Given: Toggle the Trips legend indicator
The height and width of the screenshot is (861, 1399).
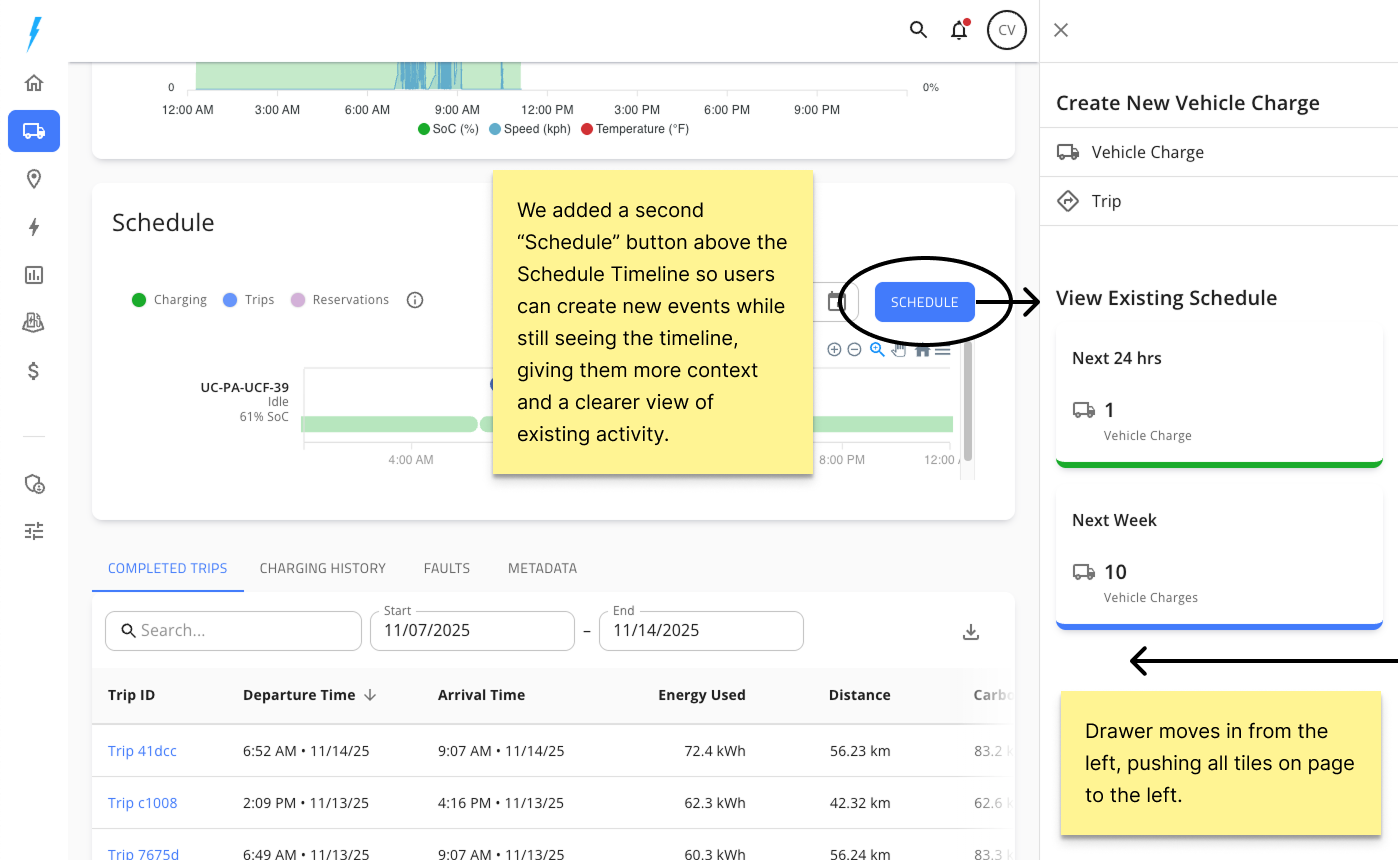Looking at the screenshot, I should click(230, 299).
